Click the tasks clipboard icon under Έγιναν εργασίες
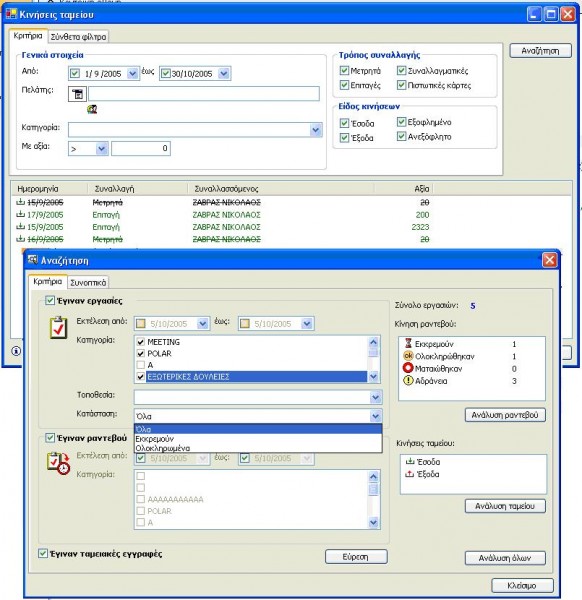582x600 pixels. coord(59,328)
